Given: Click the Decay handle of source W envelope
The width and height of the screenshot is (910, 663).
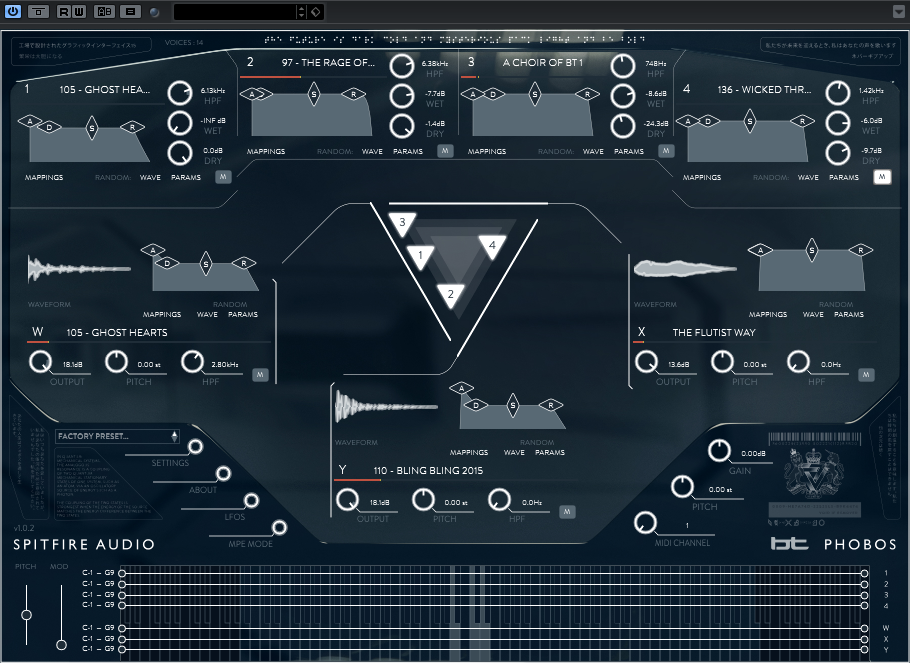Looking at the screenshot, I should click(167, 263).
